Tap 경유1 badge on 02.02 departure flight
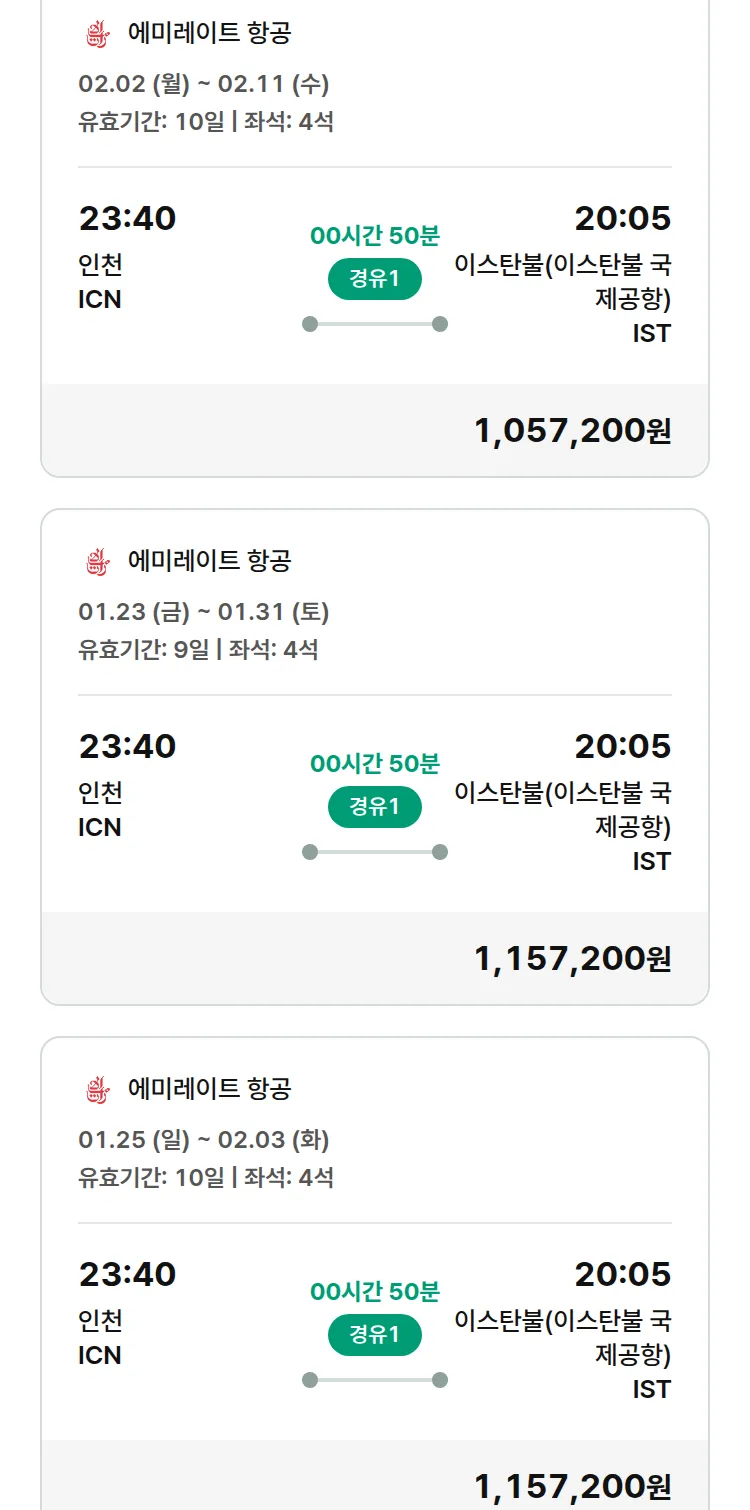 click(x=375, y=279)
